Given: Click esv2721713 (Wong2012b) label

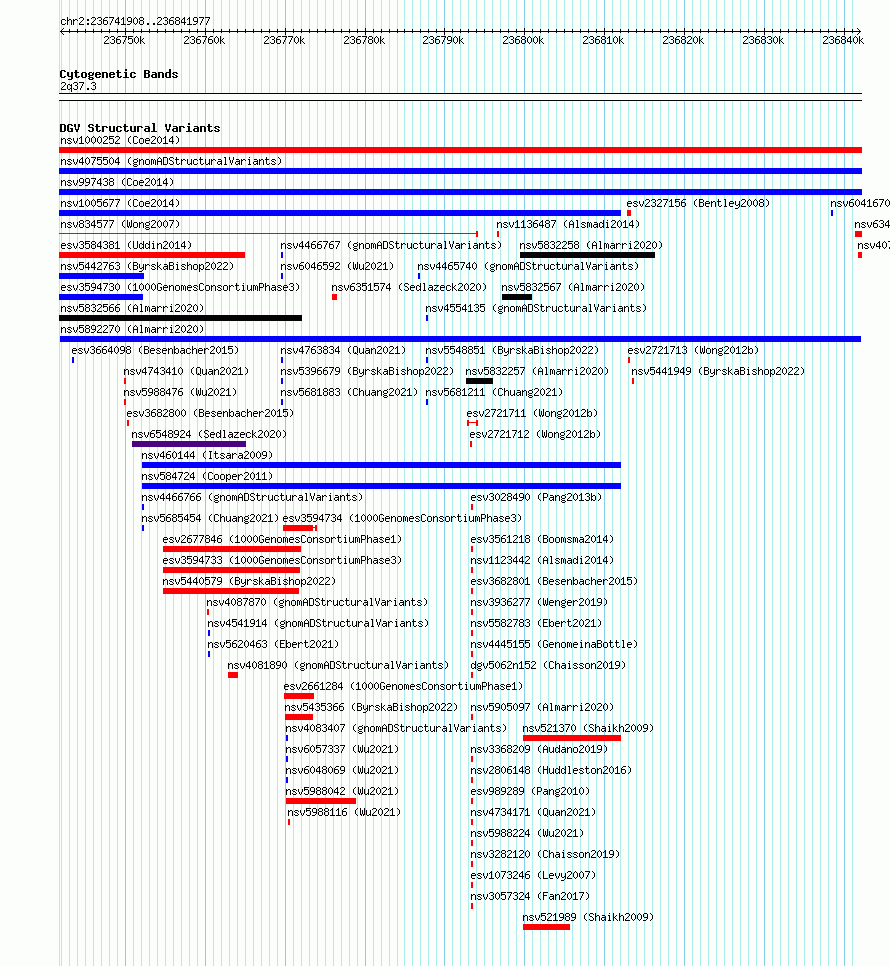Looking at the screenshot, I should coord(694,350).
